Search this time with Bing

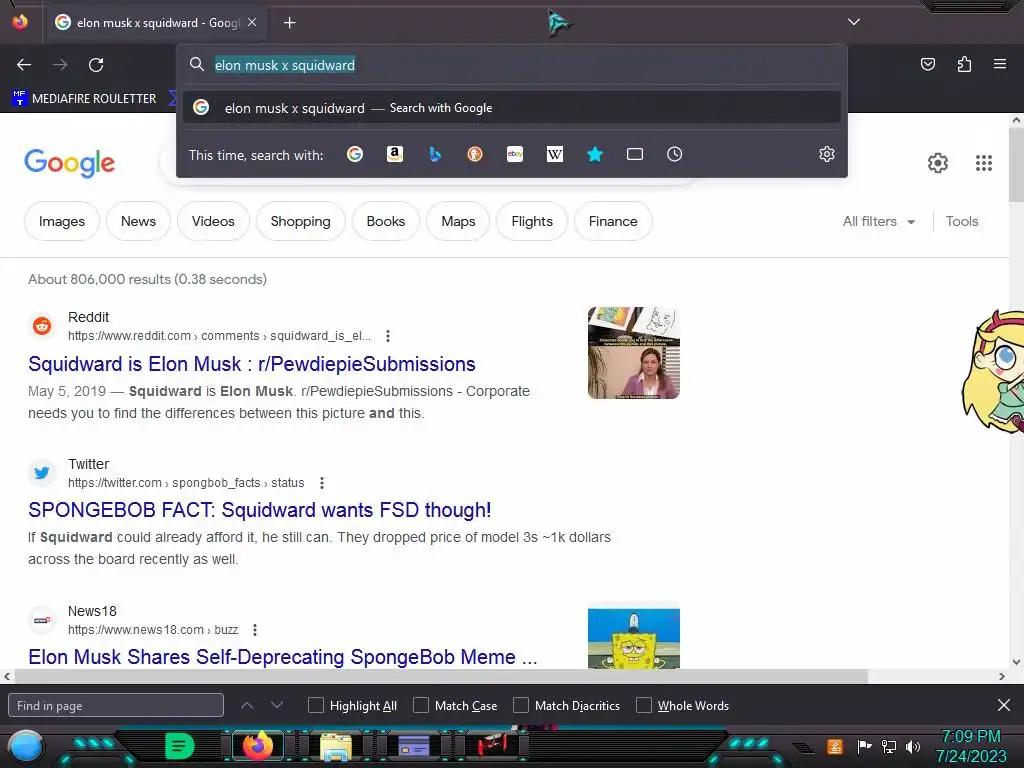pos(435,154)
